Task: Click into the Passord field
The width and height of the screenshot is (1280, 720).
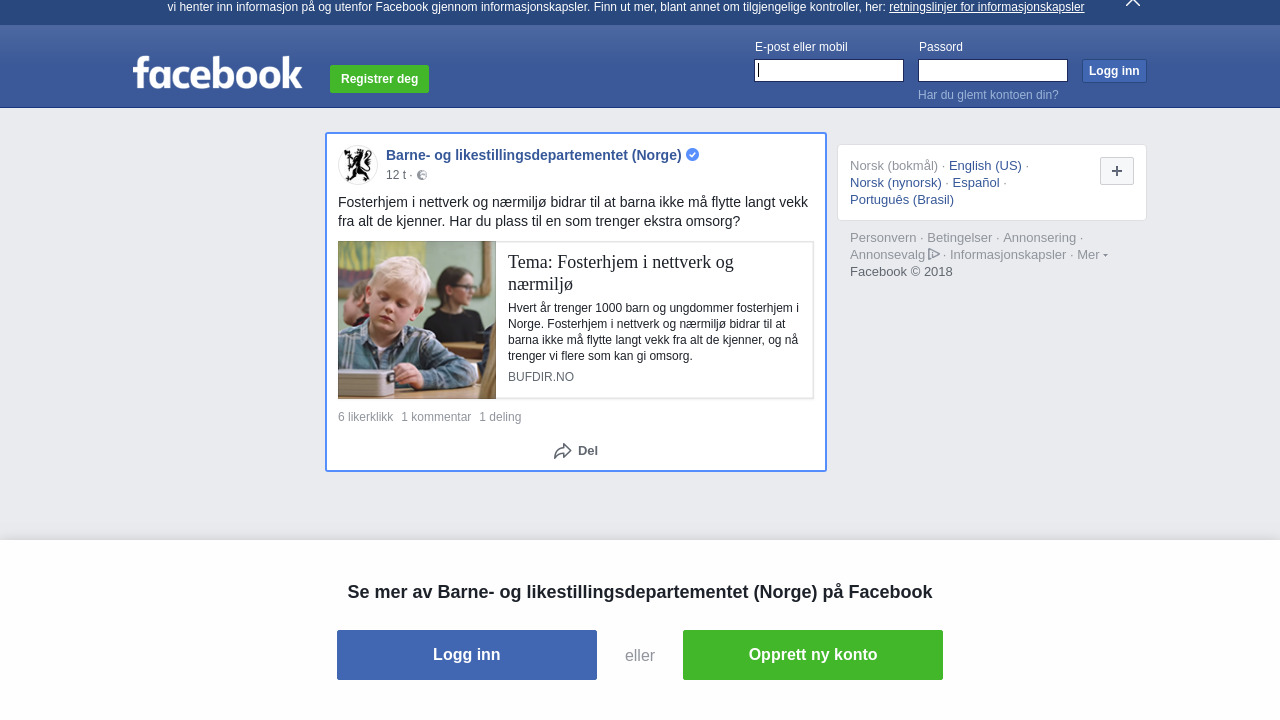Action: point(993,70)
